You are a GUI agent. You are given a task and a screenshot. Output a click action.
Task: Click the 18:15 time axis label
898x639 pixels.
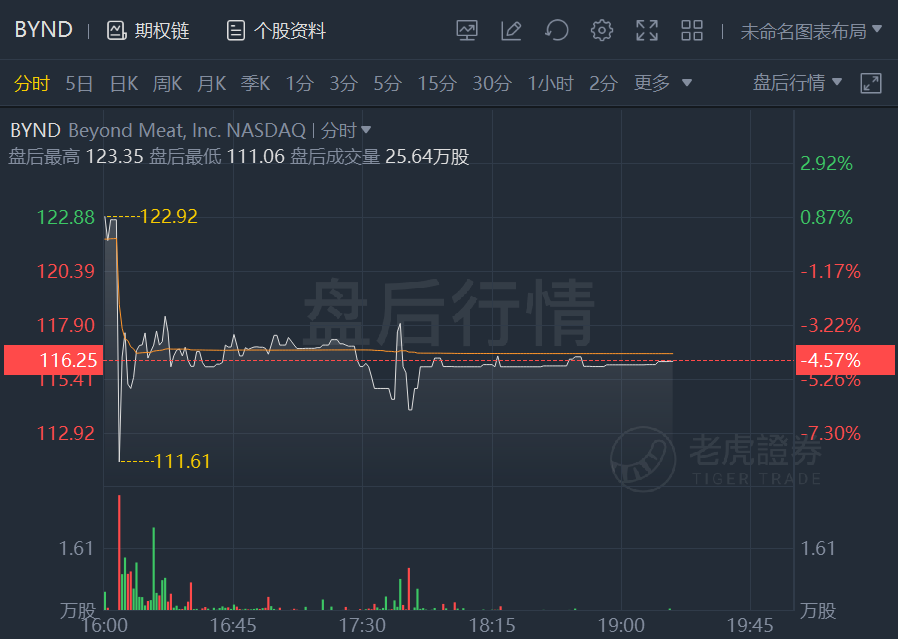[492, 625]
